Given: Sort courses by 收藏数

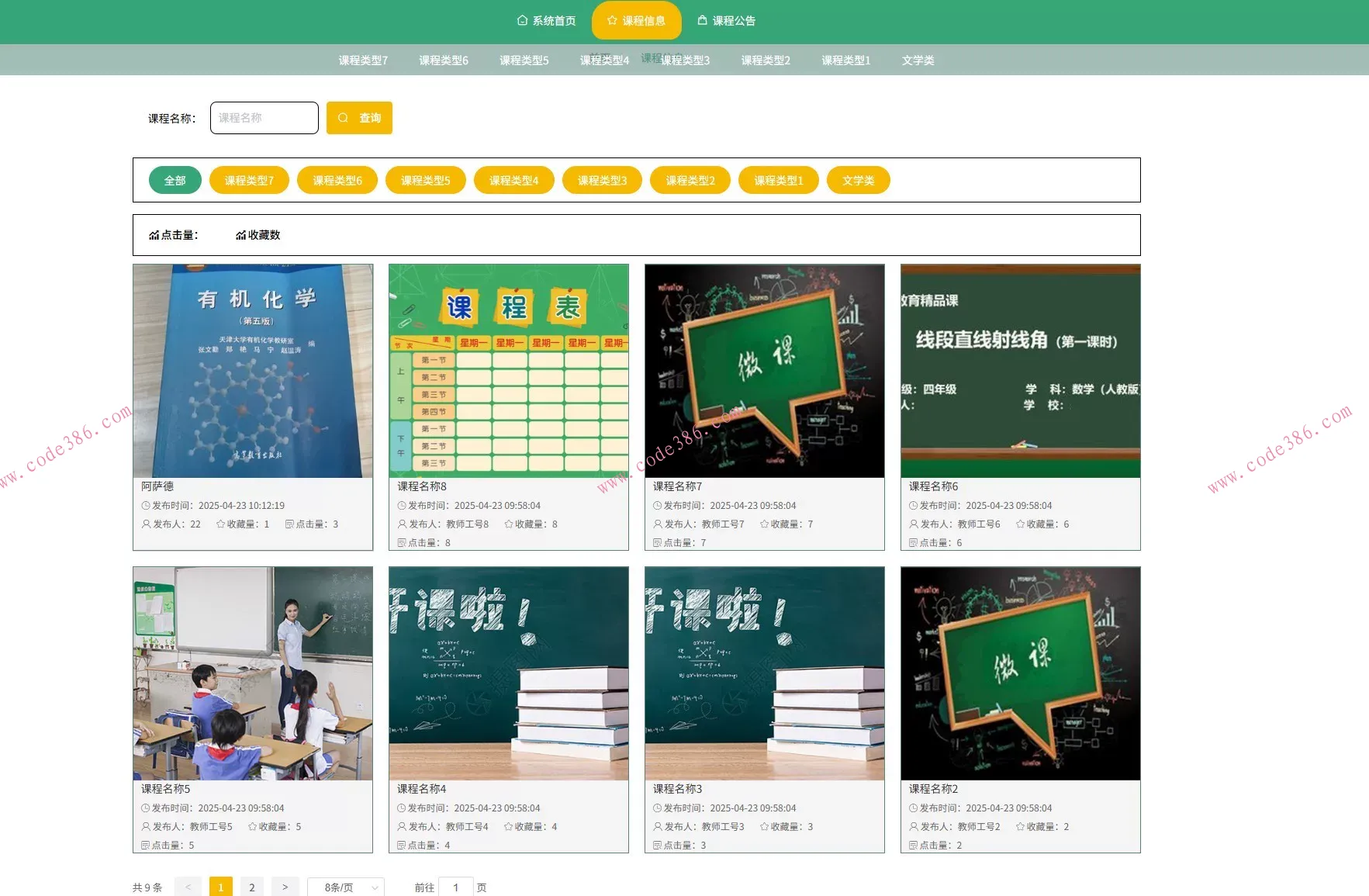Looking at the screenshot, I should 258,235.
